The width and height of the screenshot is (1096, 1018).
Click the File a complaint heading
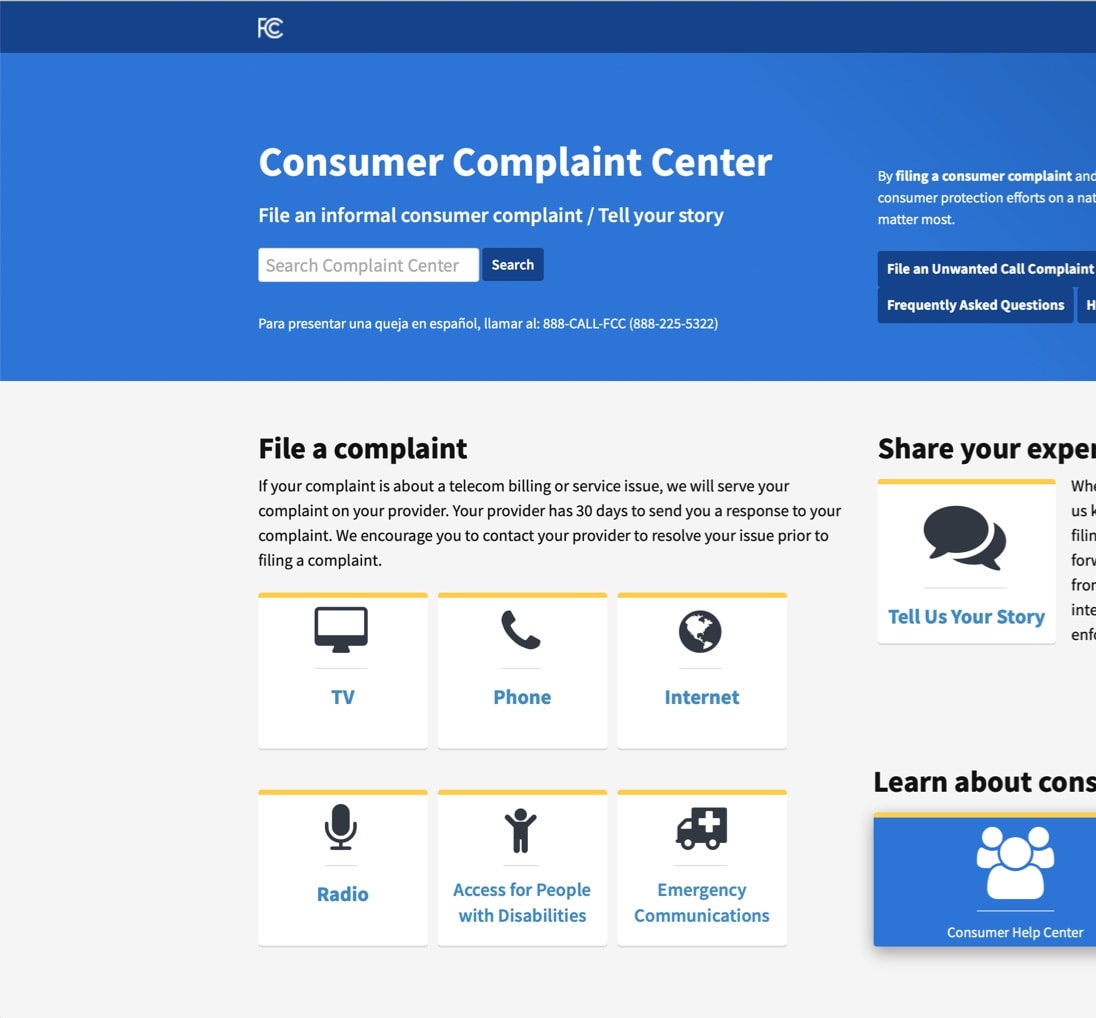363,449
